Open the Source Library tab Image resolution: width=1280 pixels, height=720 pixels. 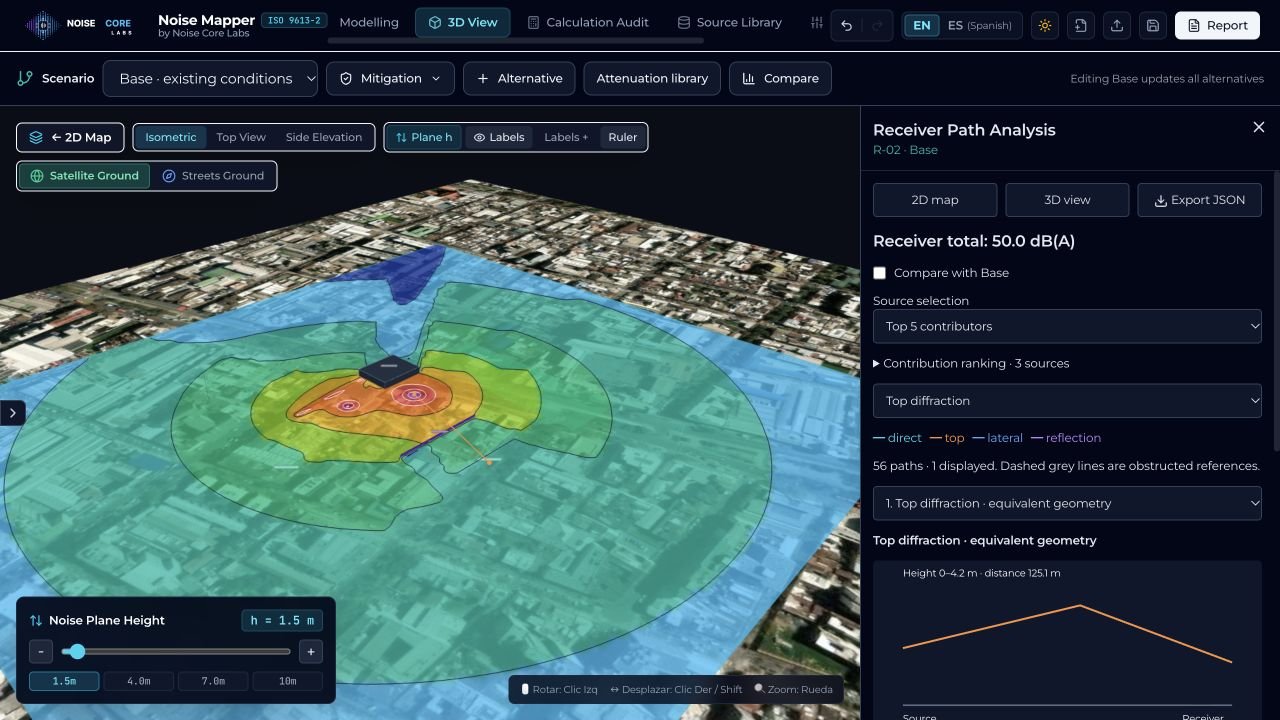tap(730, 22)
